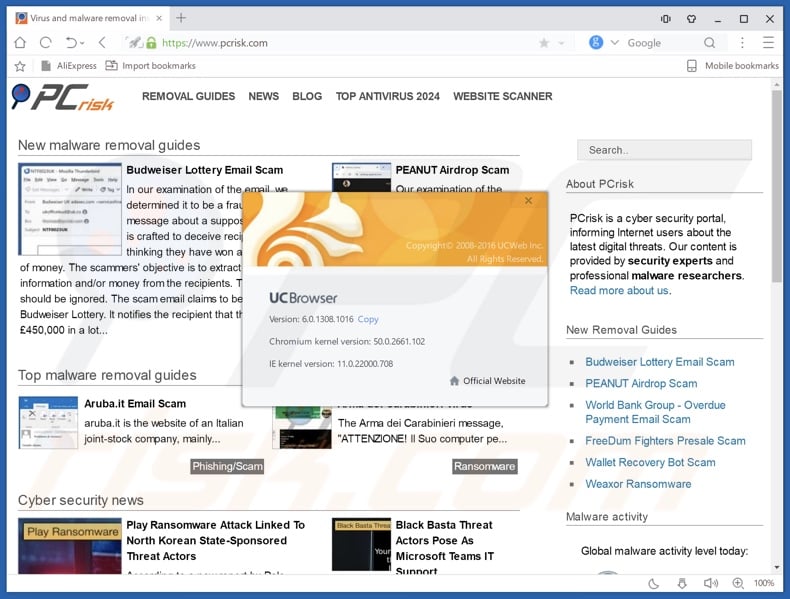
Task: Open sidebar Budweiser Lottery Email Scam link
Action: click(660, 362)
